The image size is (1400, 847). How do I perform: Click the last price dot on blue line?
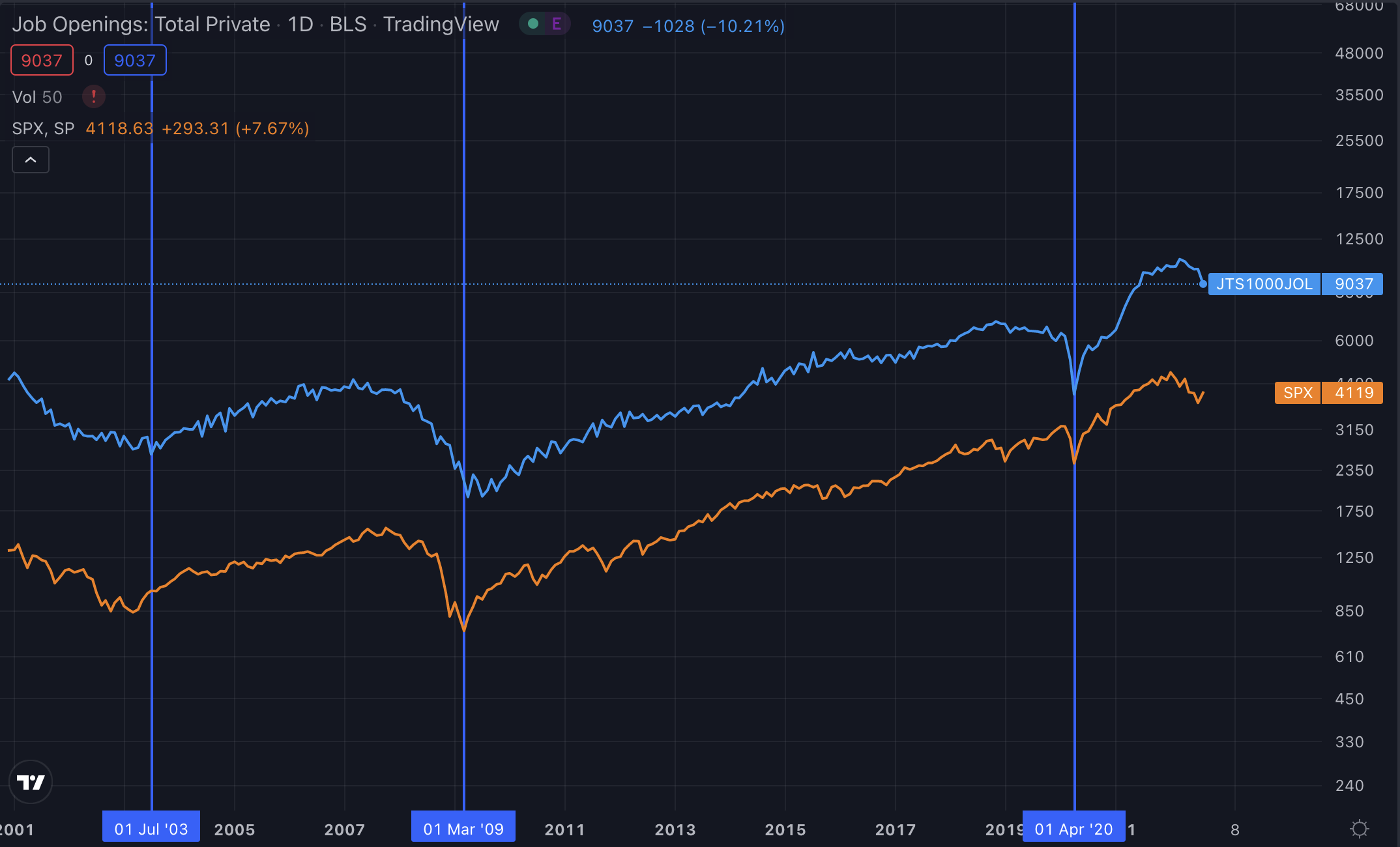(x=1203, y=284)
